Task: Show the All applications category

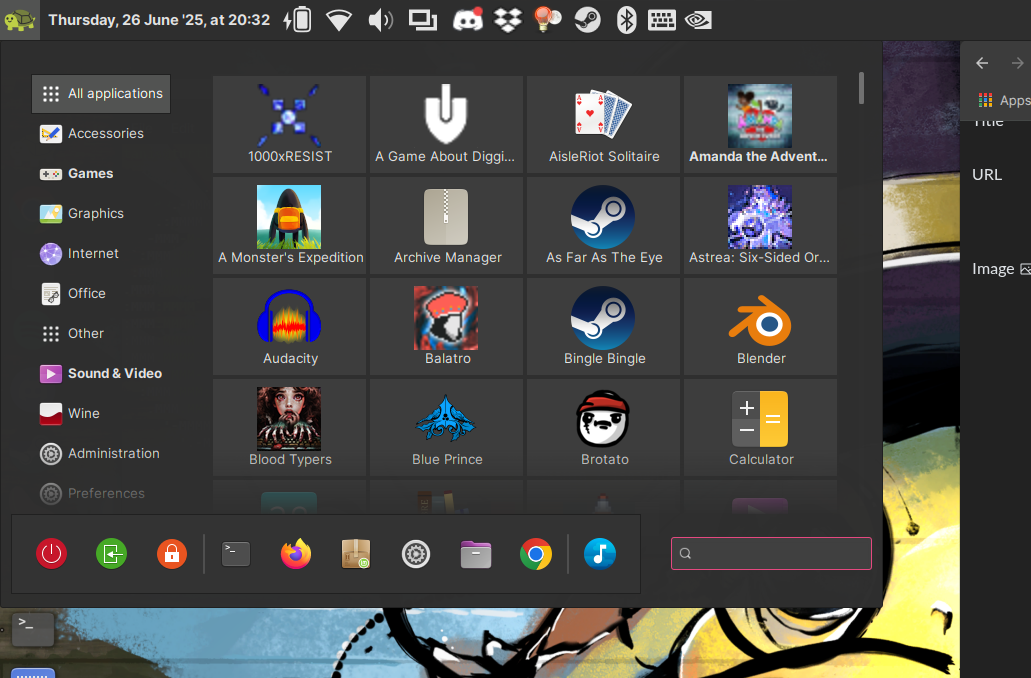Action: point(100,94)
